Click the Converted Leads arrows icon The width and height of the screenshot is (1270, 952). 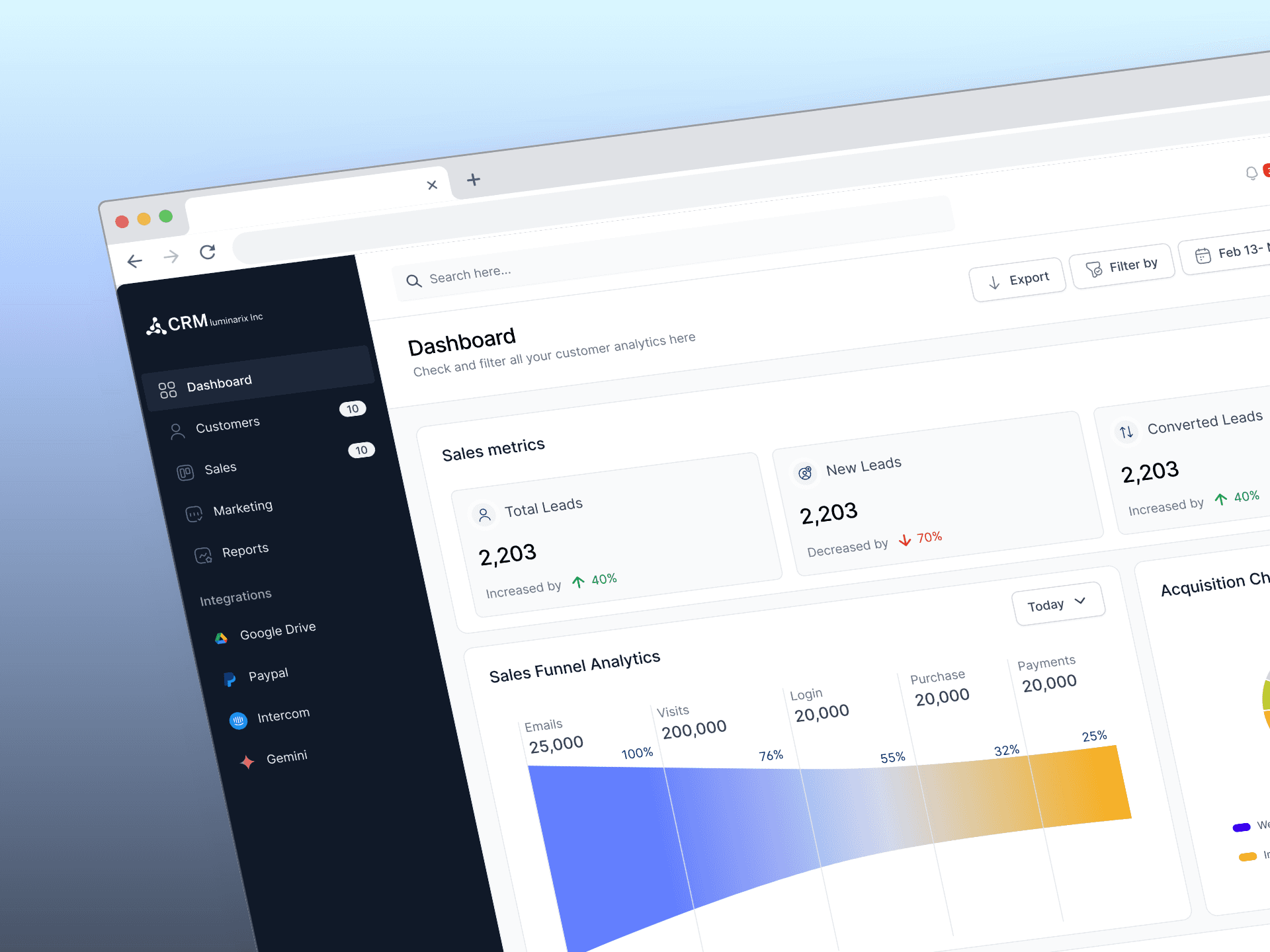pos(1126,432)
